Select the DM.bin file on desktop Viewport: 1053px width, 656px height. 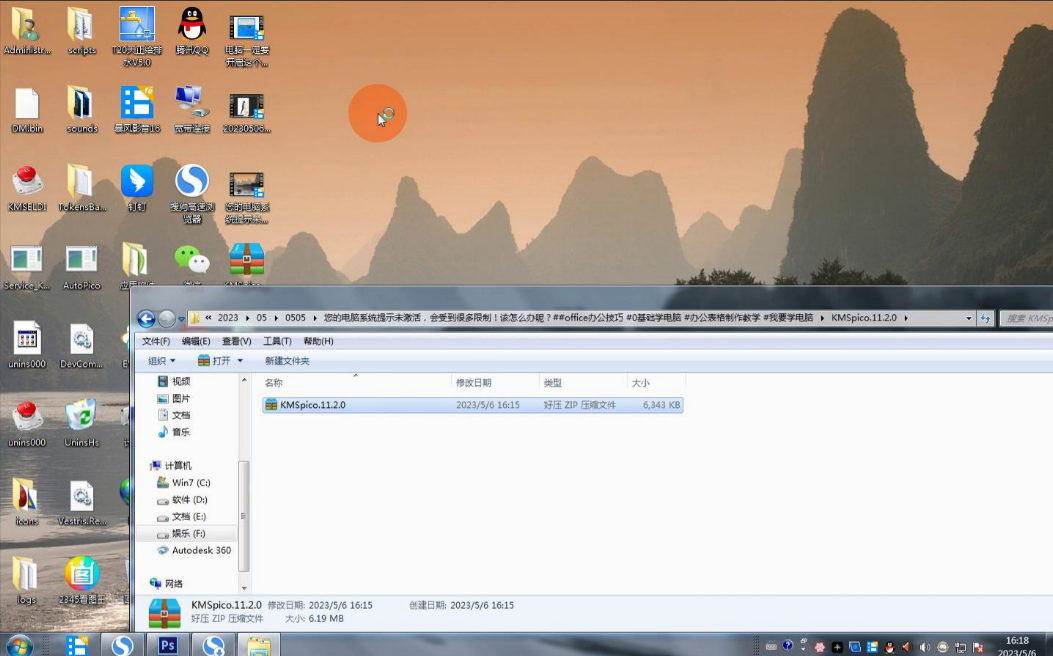point(27,110)
